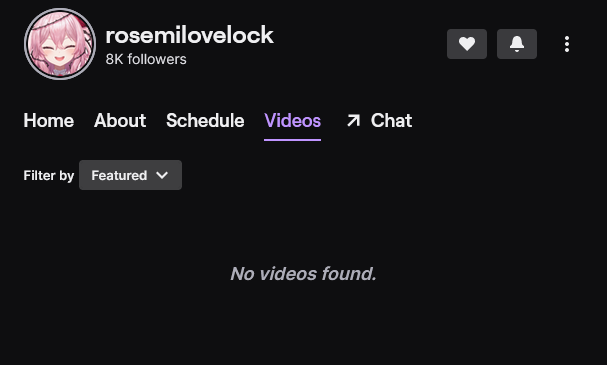Open the Chat pop-out tab
This screenshot has height=365, width=607.
tap(379, 120)
